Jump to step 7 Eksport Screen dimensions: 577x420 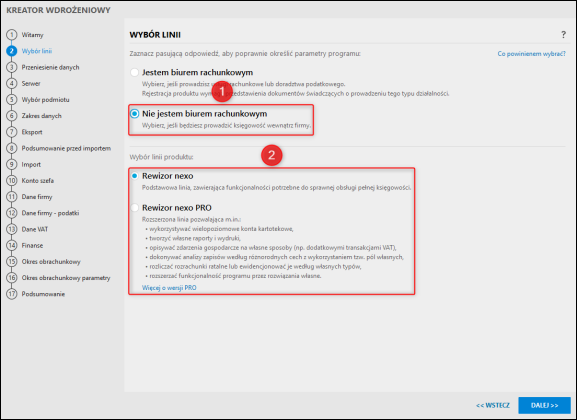[25, 132]
